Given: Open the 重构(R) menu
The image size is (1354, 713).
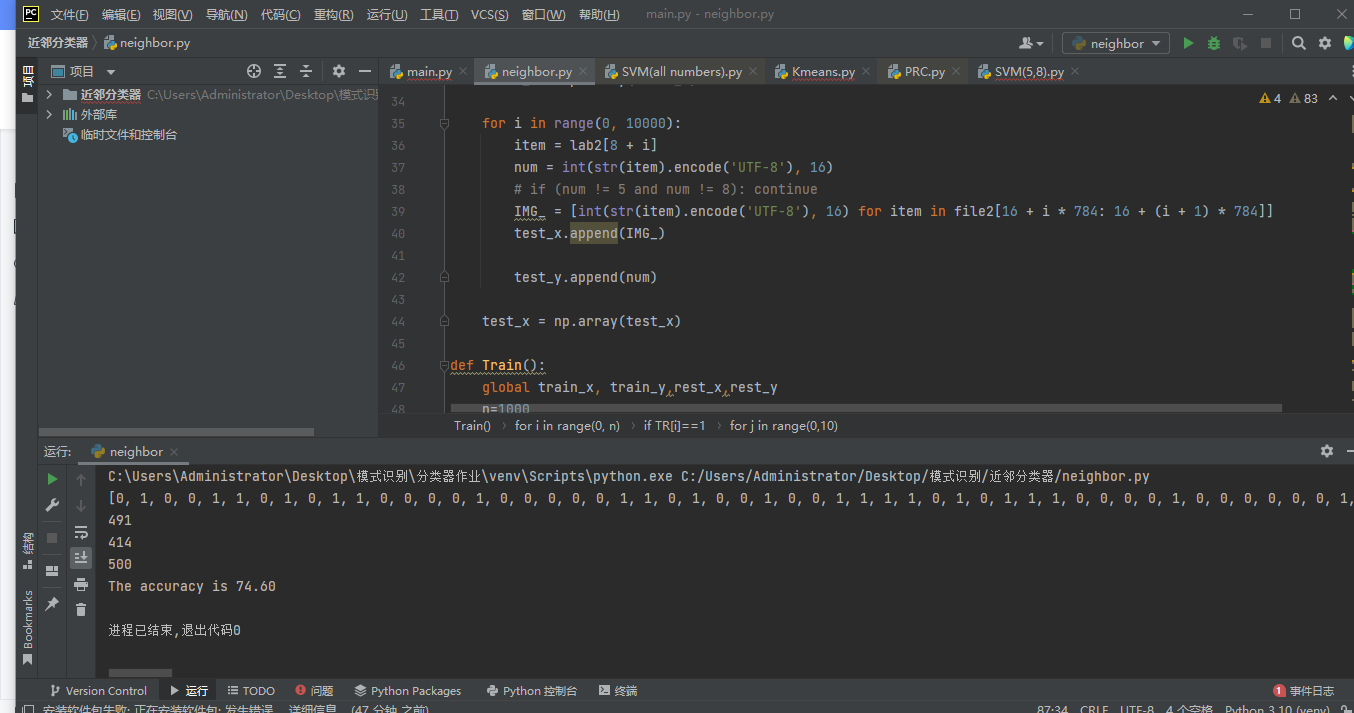Looking at the screenshot, I should 333,14.
